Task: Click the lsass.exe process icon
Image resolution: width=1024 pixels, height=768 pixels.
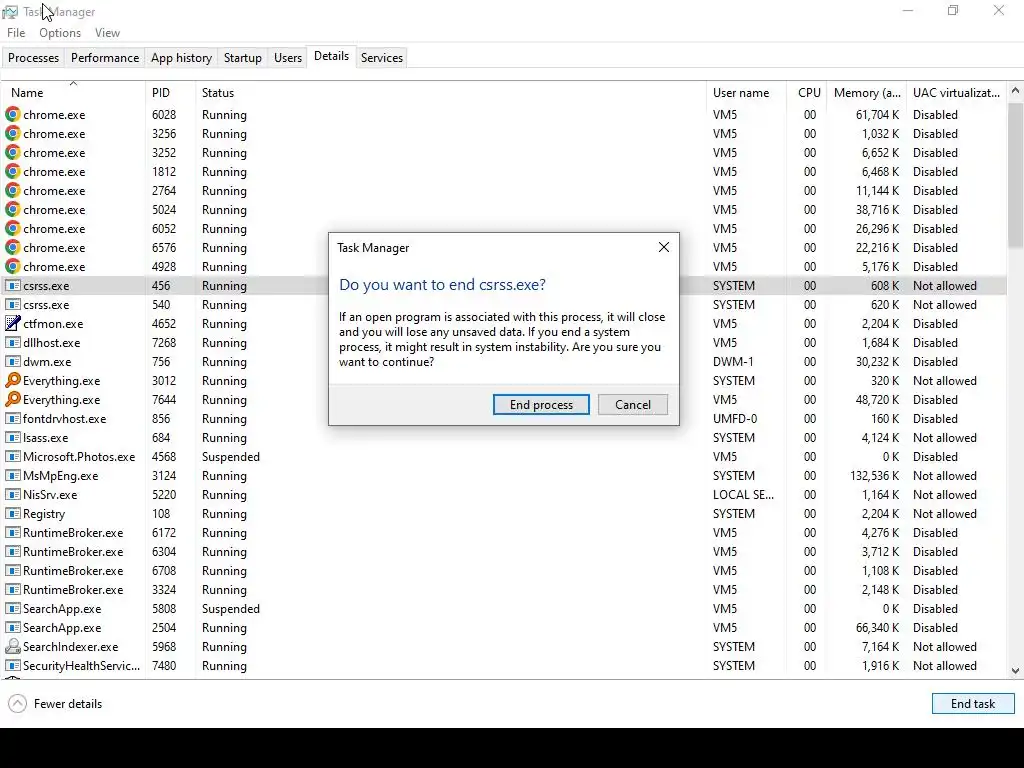Action: (x=12, y=438)
